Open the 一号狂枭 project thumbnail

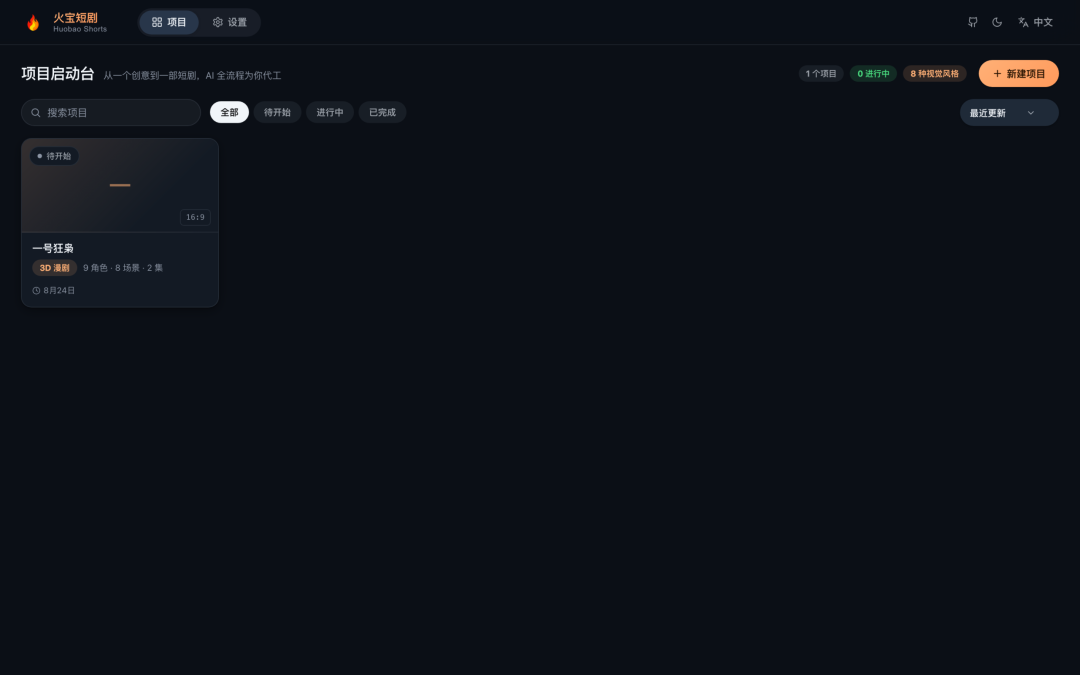click(120, 185)
